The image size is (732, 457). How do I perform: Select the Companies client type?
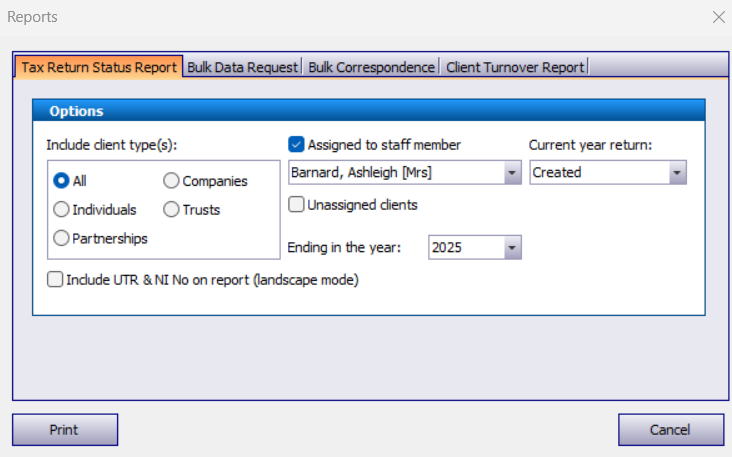click(171, 181)
